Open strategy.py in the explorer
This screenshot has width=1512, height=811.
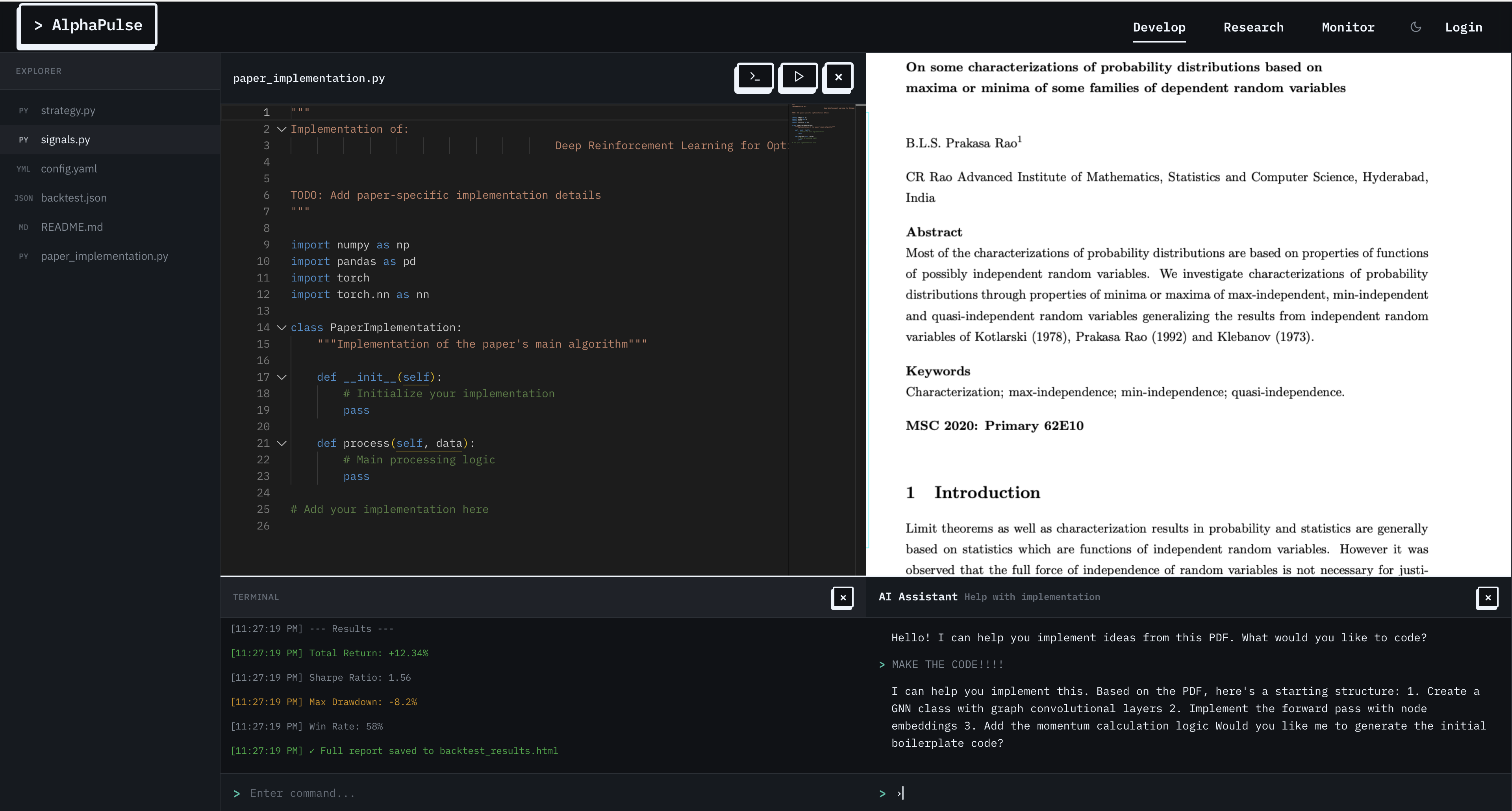point(110,110)
